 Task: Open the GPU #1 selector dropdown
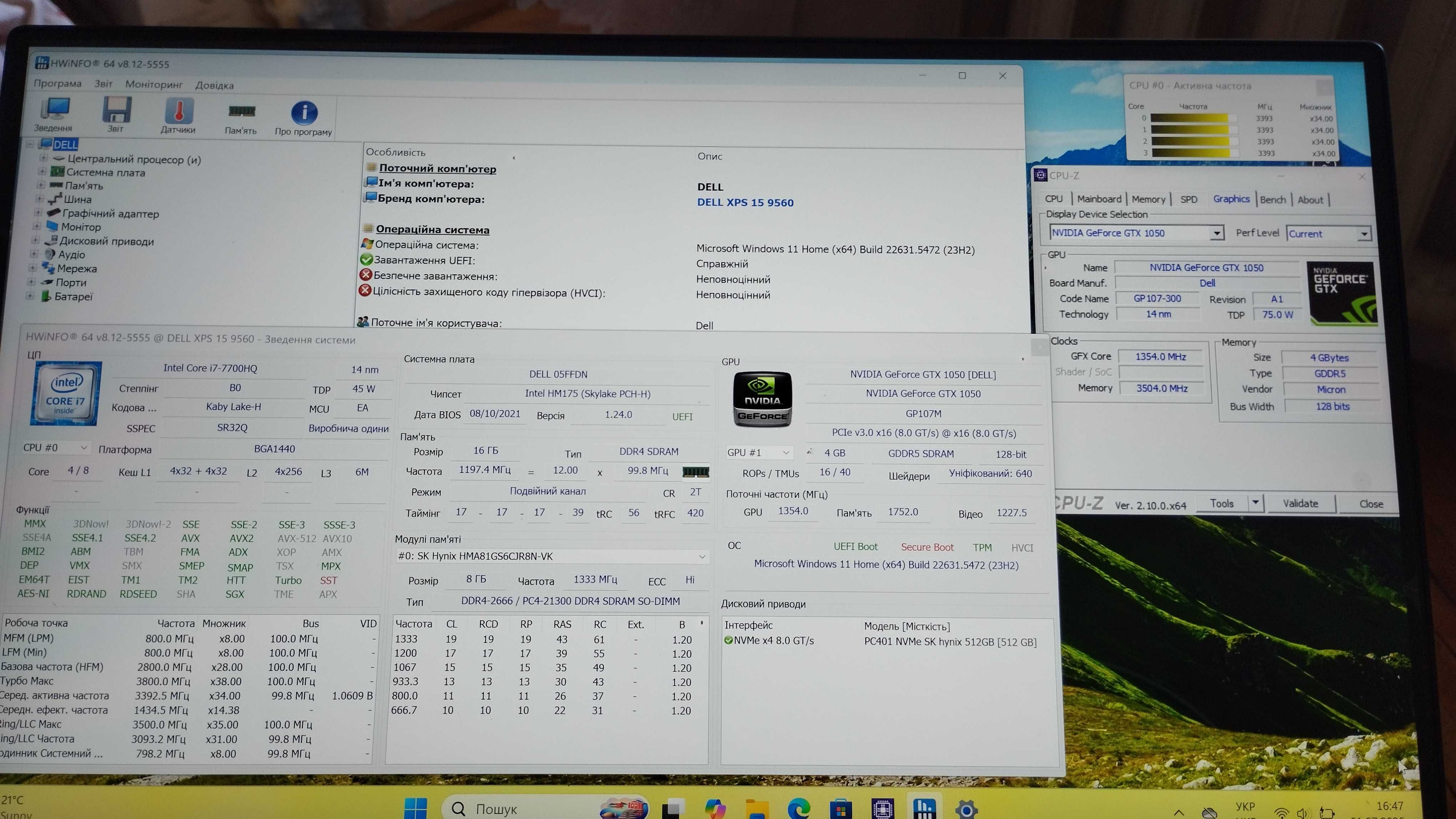[759, 452]
